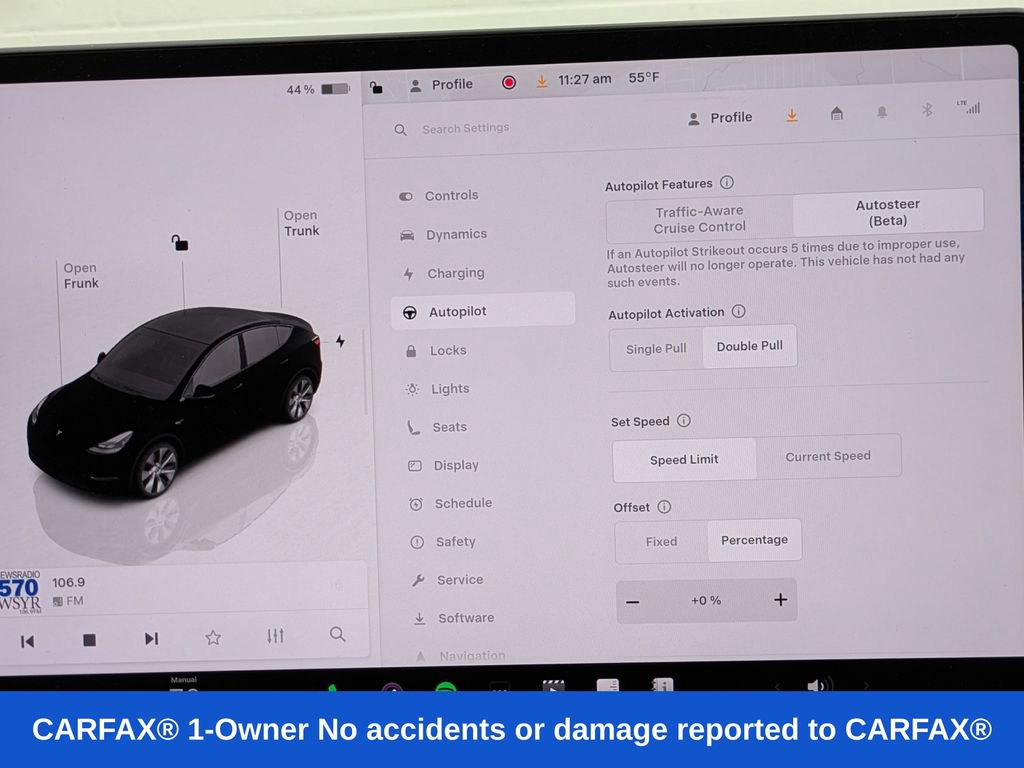Open the Software settings menu

click(x=465, y=618)
